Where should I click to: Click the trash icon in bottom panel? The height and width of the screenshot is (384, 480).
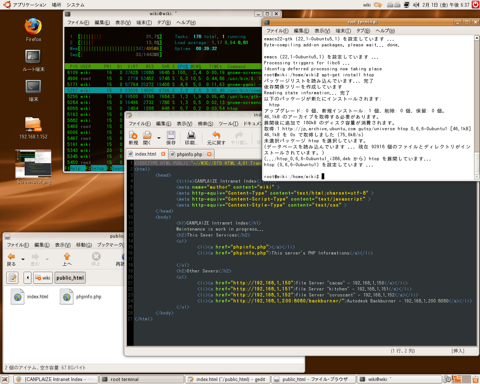click(475, 379)
